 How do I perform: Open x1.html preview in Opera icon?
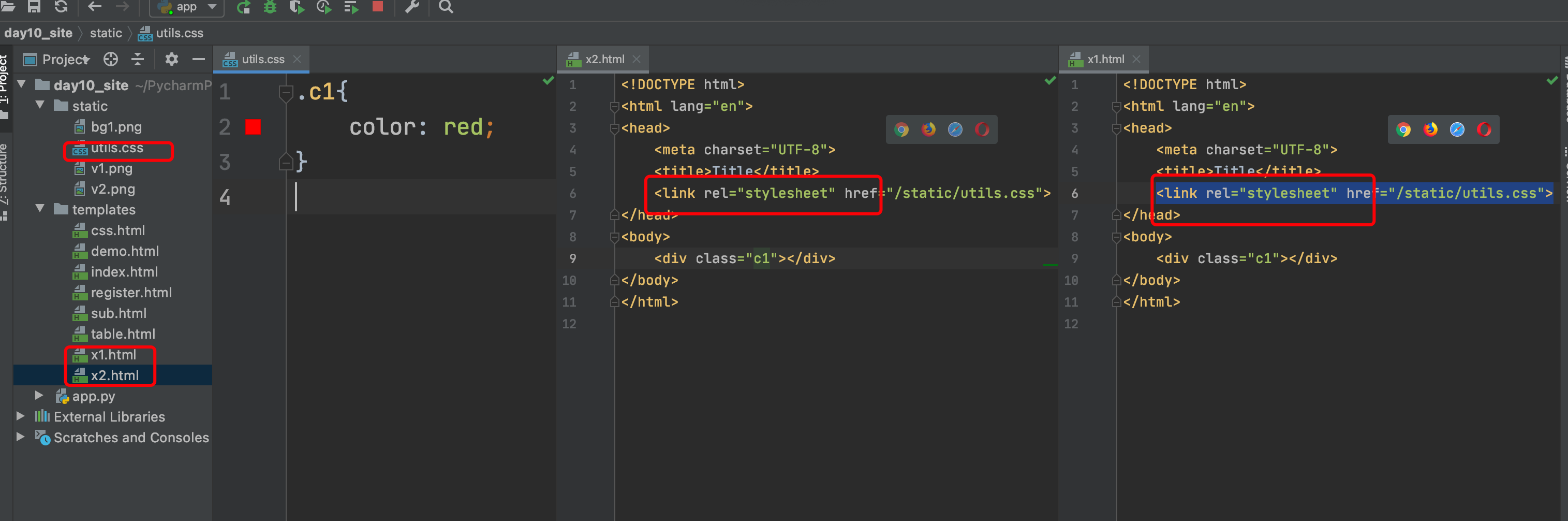(x=1484, y=129)
